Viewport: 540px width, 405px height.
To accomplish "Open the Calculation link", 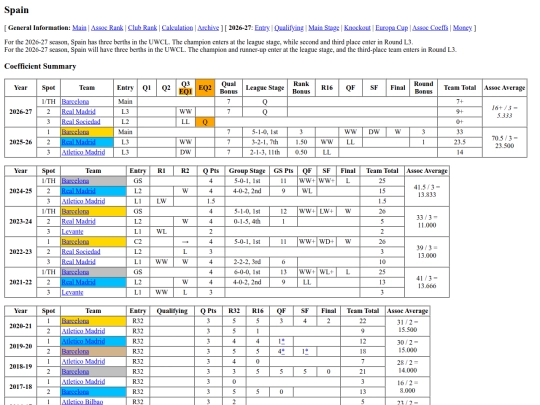I will tap(177, 28).
